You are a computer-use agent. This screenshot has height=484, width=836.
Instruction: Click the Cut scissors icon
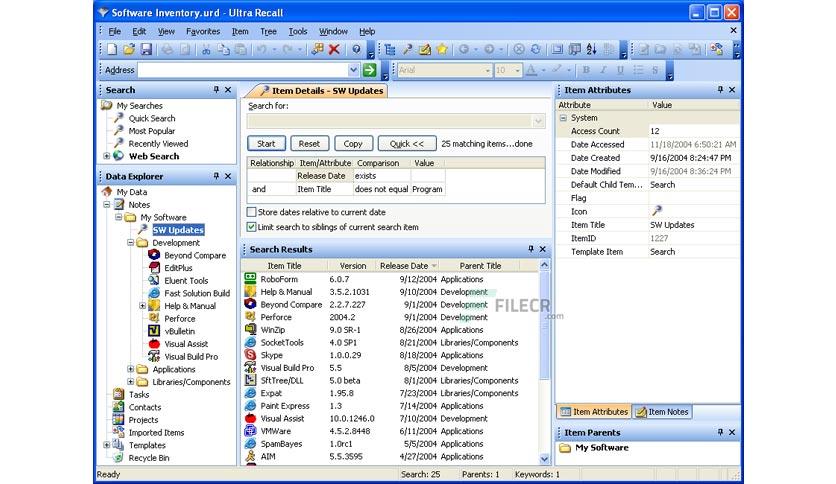tap(206, 50)
